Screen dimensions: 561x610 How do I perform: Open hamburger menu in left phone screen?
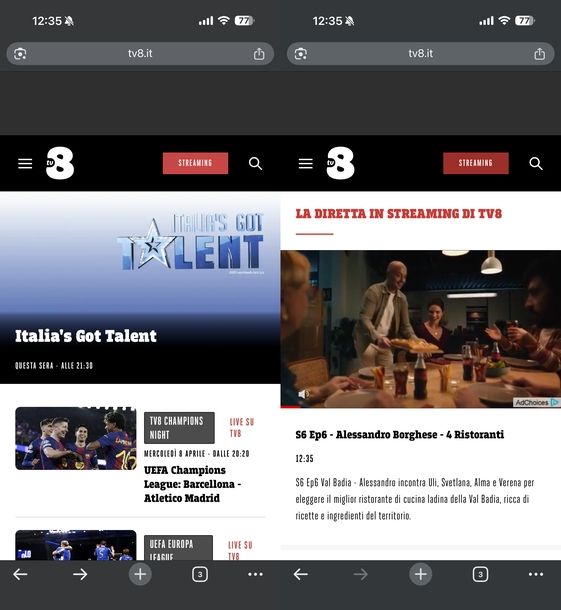point(25,163)
